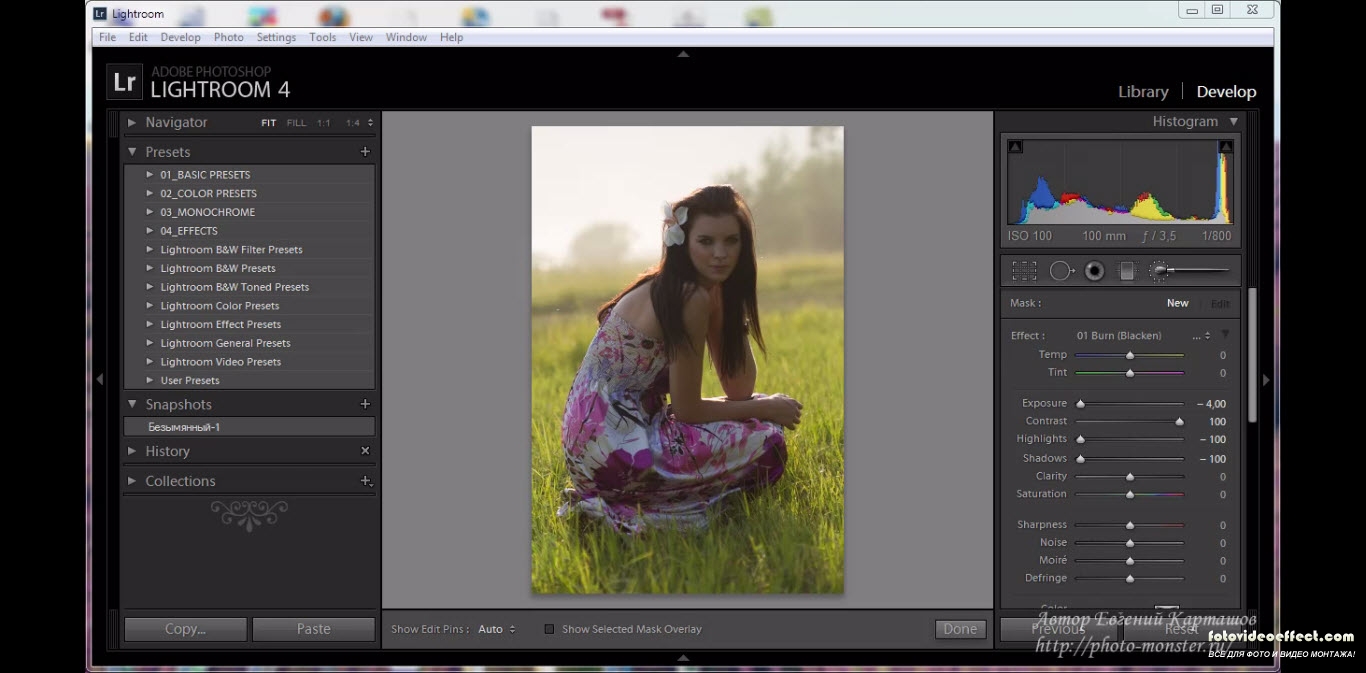This screenshot has width=1366, height=673.
Task: Expand the User Presets folder
Action: coord(150,380)
